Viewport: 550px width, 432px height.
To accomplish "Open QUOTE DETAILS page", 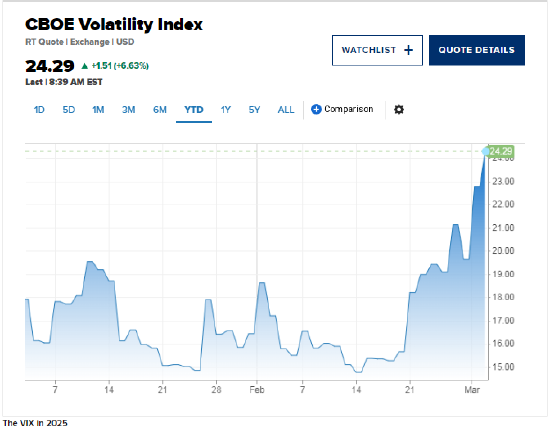I will click(x=477, y=50).
